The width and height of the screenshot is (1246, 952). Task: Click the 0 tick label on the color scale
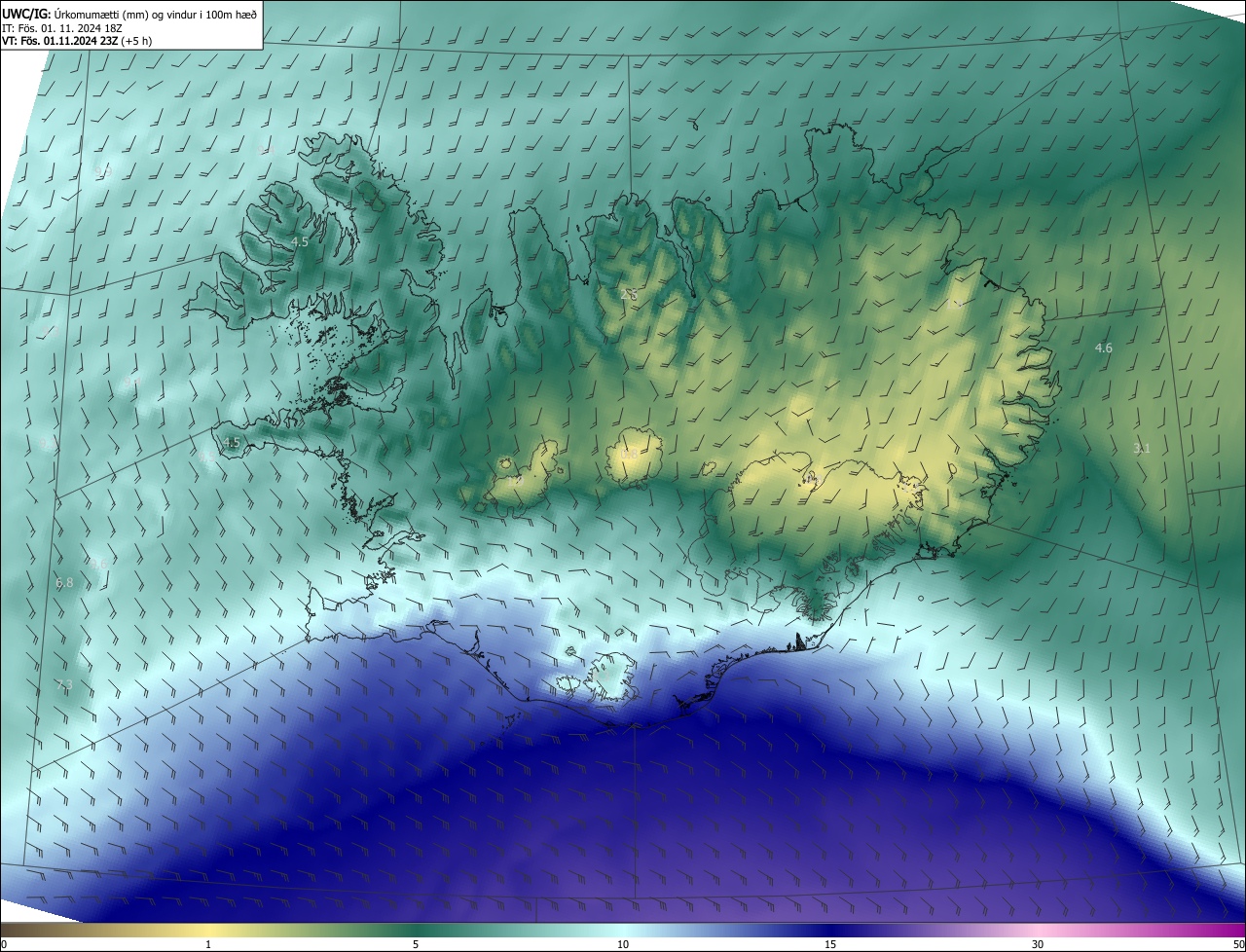[4, 944]
